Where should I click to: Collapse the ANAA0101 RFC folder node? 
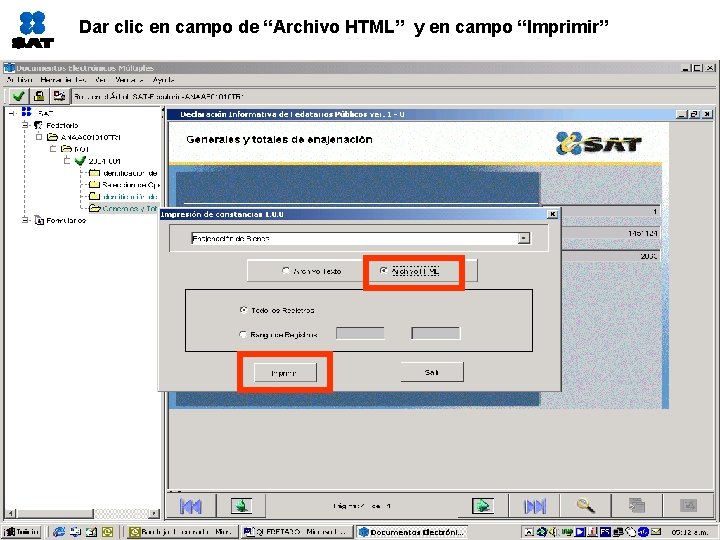click(x=39, y=137)
